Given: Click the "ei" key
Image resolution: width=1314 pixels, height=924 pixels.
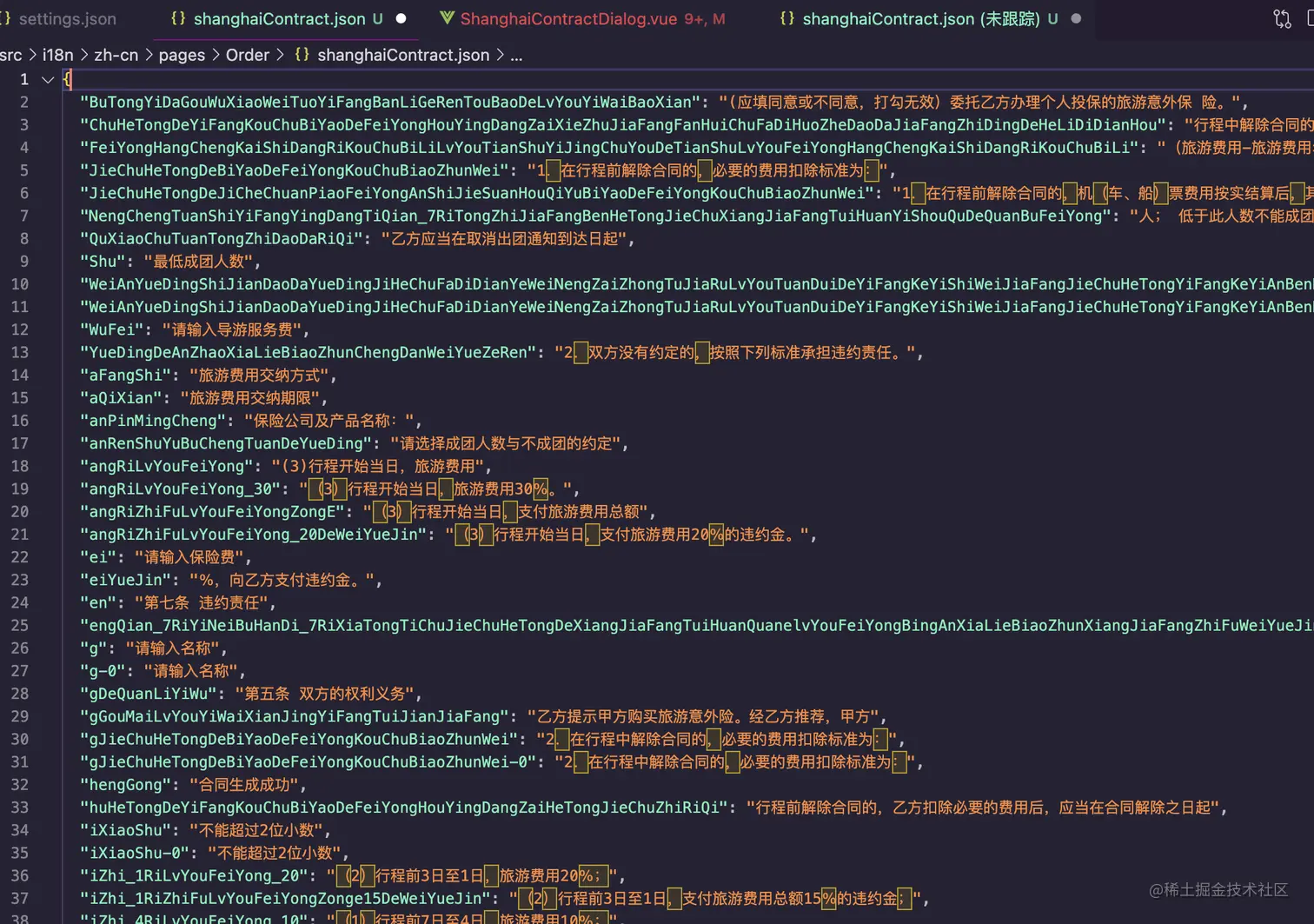Looking at the screenshot, I should click(x=98, y=556).
